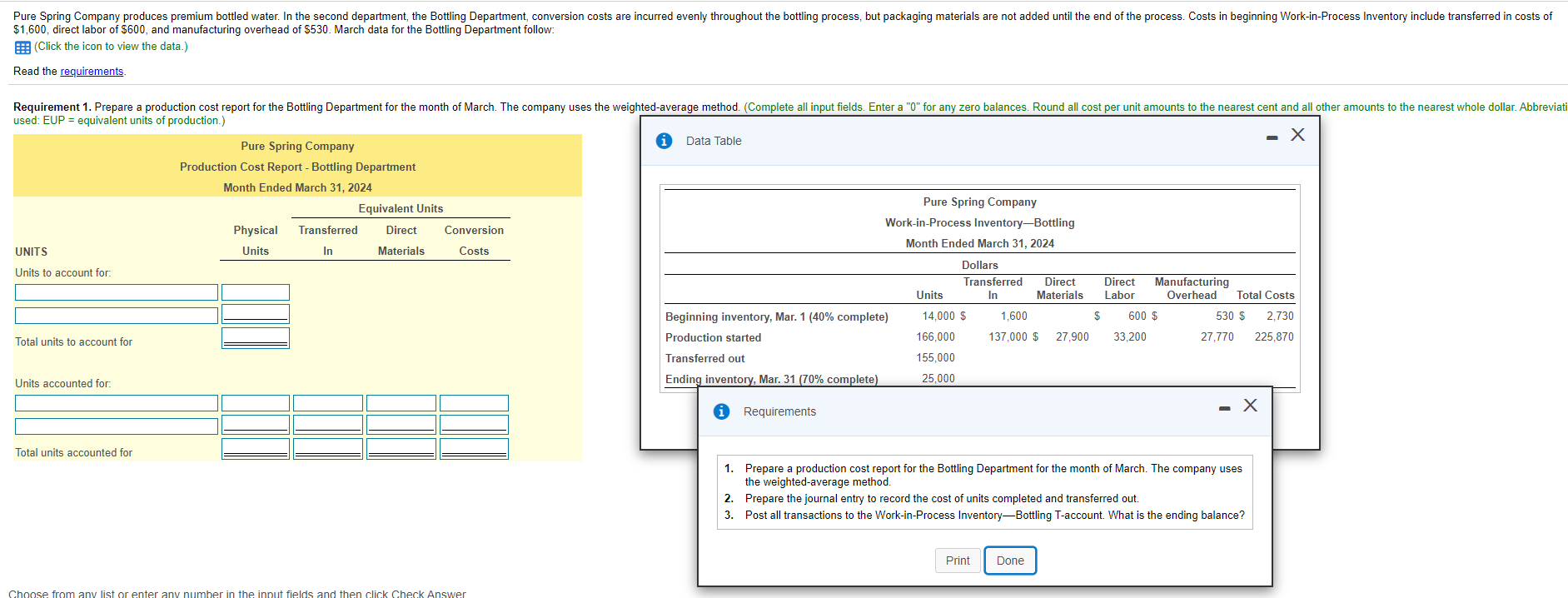Select first accounted-for Transferred In field
Screen dimensions: 1568x598
(328, 403)
